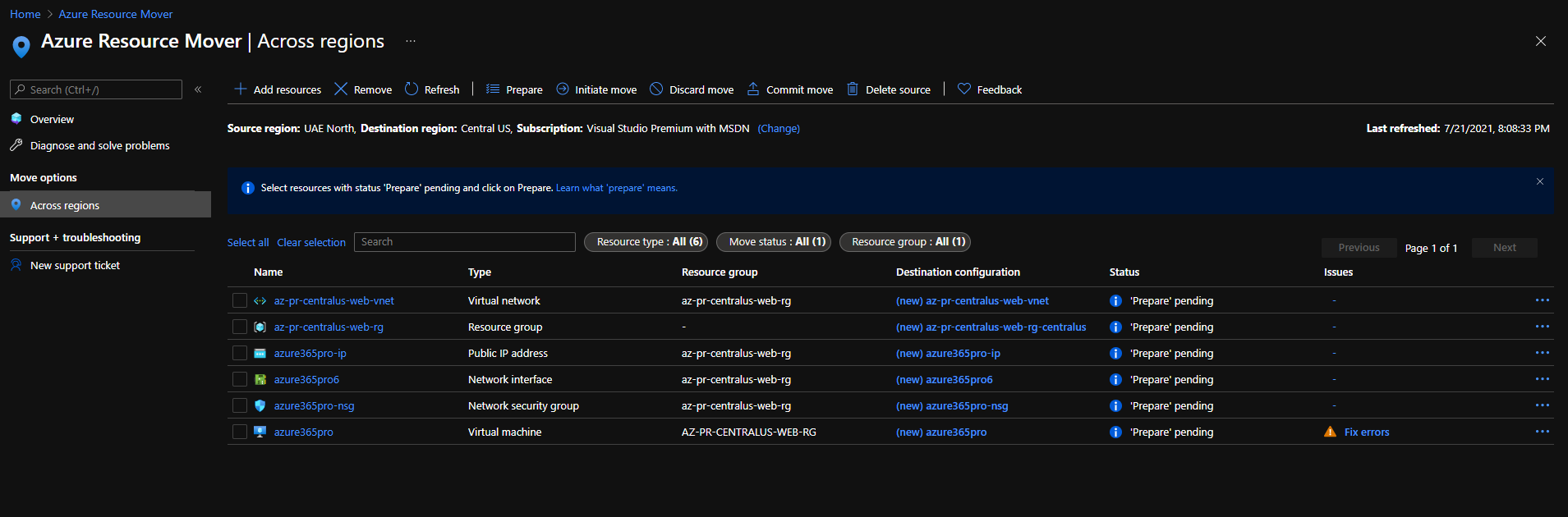Image resolution: width=1568 pixels, height=517 pixels.
Task: Open the ellipsis menu for azure365pro6 row
Action: point(1543,379)
